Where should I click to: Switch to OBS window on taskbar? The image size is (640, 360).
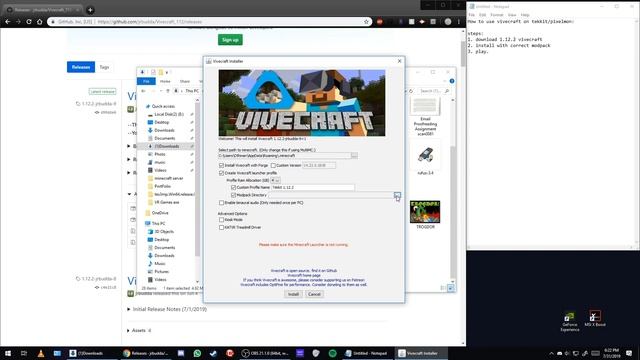[x=264, y=353]
